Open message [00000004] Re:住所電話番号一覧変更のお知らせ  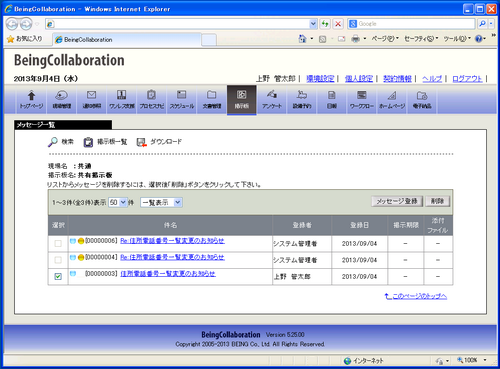point(172,257)
